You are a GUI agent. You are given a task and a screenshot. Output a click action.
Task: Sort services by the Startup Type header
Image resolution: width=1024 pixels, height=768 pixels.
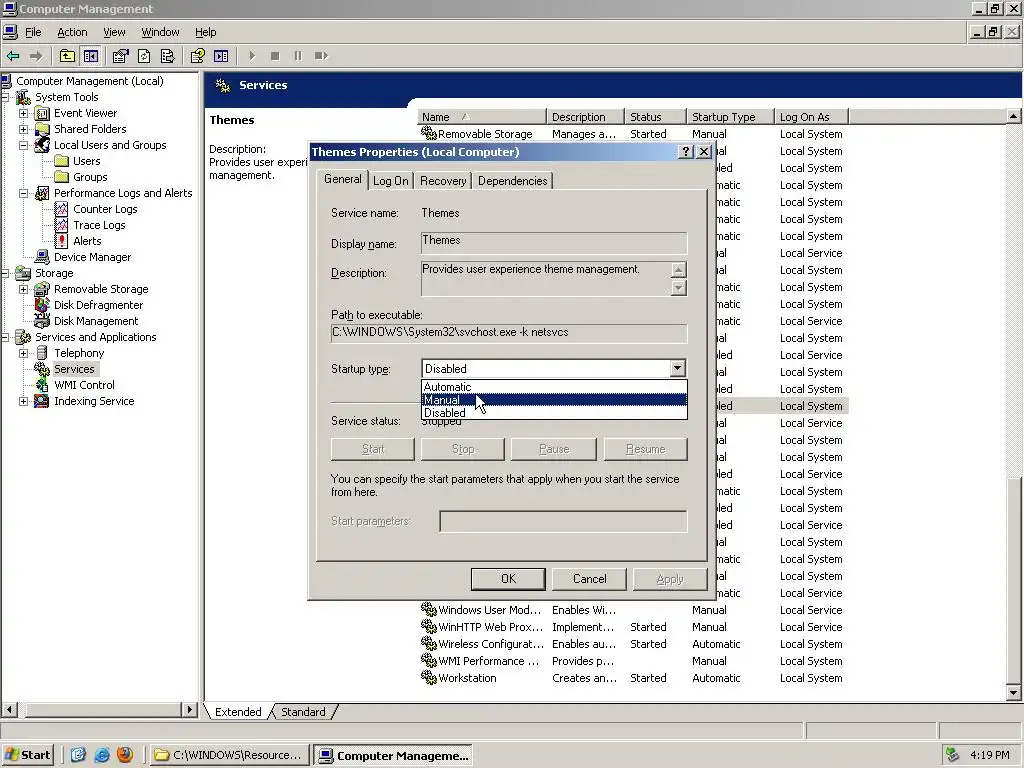pos(730,117)
